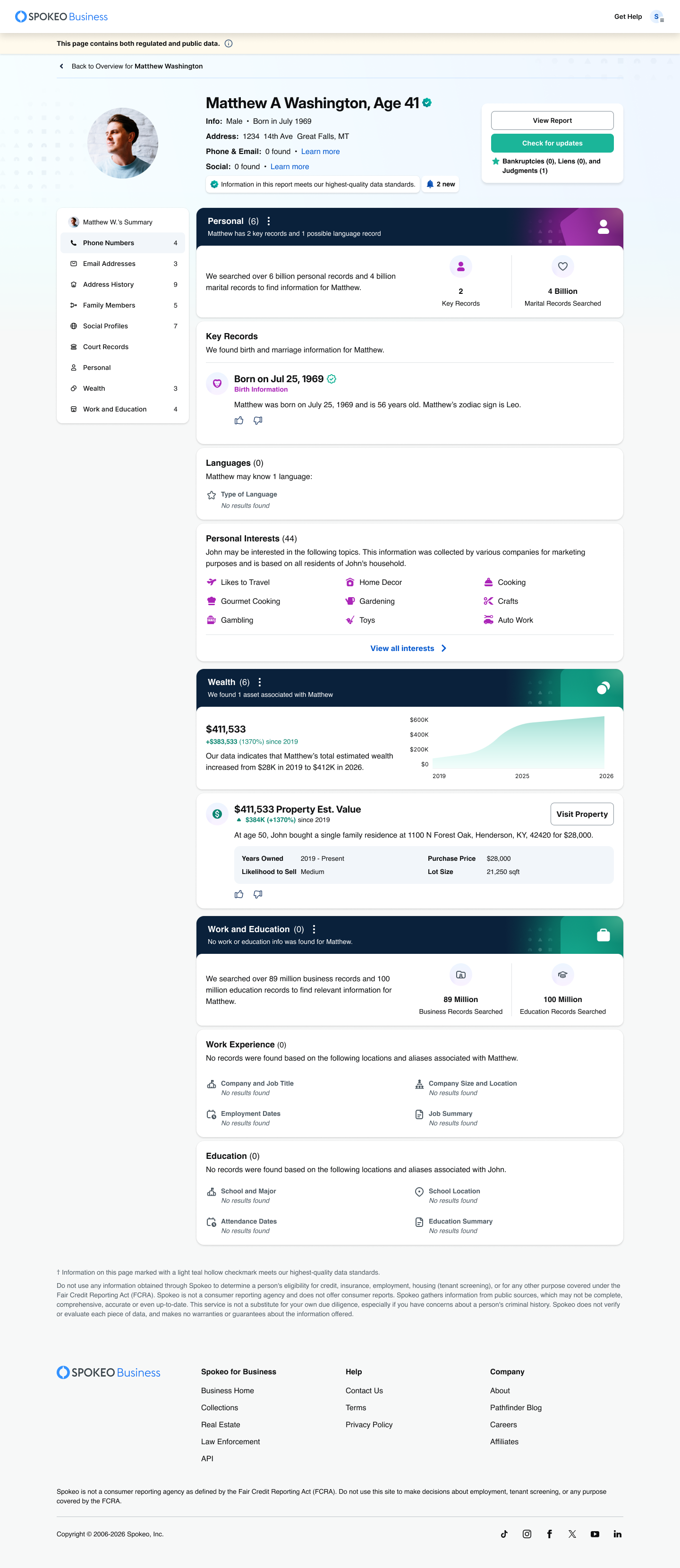Open Spokeo Instagram icon in footer
Screen dimensions: 680x1568
pyautogui.click(x=527, y=1534)
